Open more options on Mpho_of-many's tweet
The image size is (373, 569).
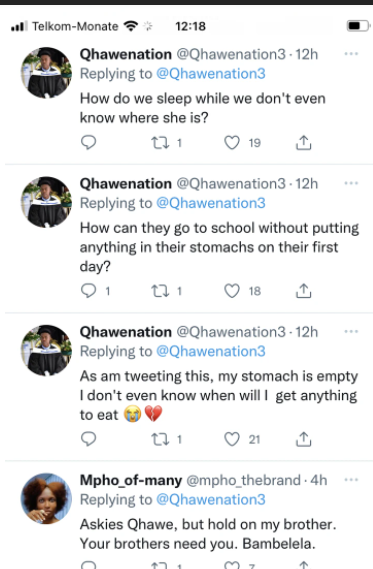[x=351, y=480]
